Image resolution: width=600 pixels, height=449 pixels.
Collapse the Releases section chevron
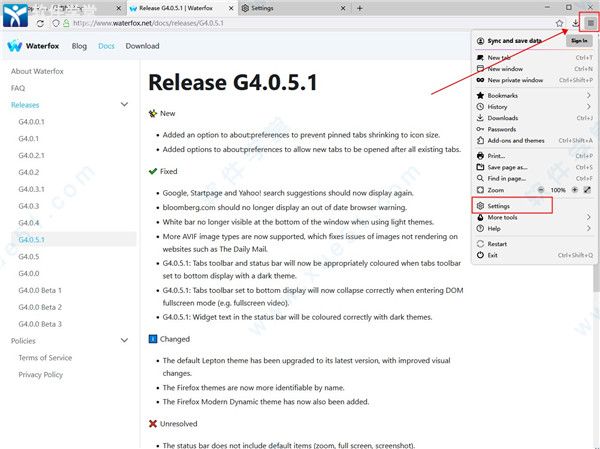coord(124,104)
